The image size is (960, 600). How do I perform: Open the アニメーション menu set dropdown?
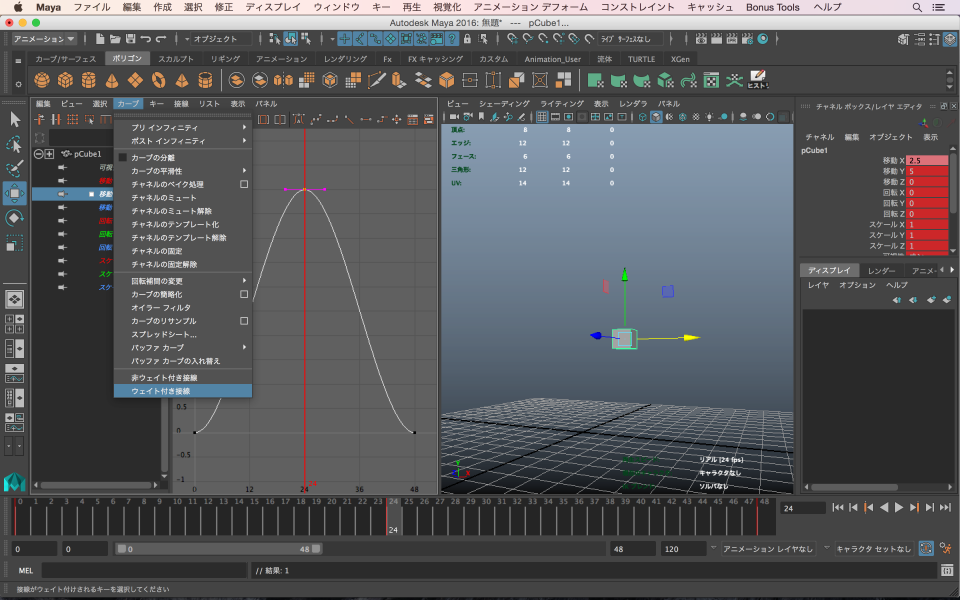(x=44, y=39)
